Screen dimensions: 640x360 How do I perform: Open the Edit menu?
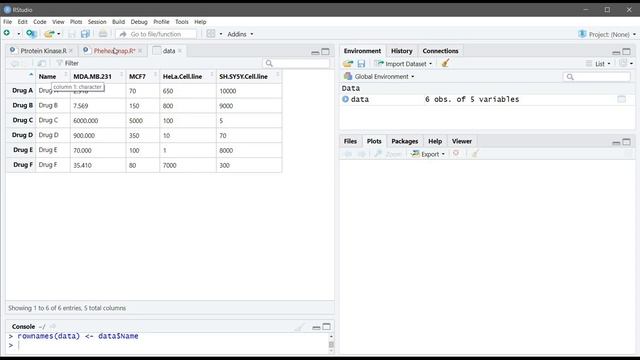click(22, 22)
